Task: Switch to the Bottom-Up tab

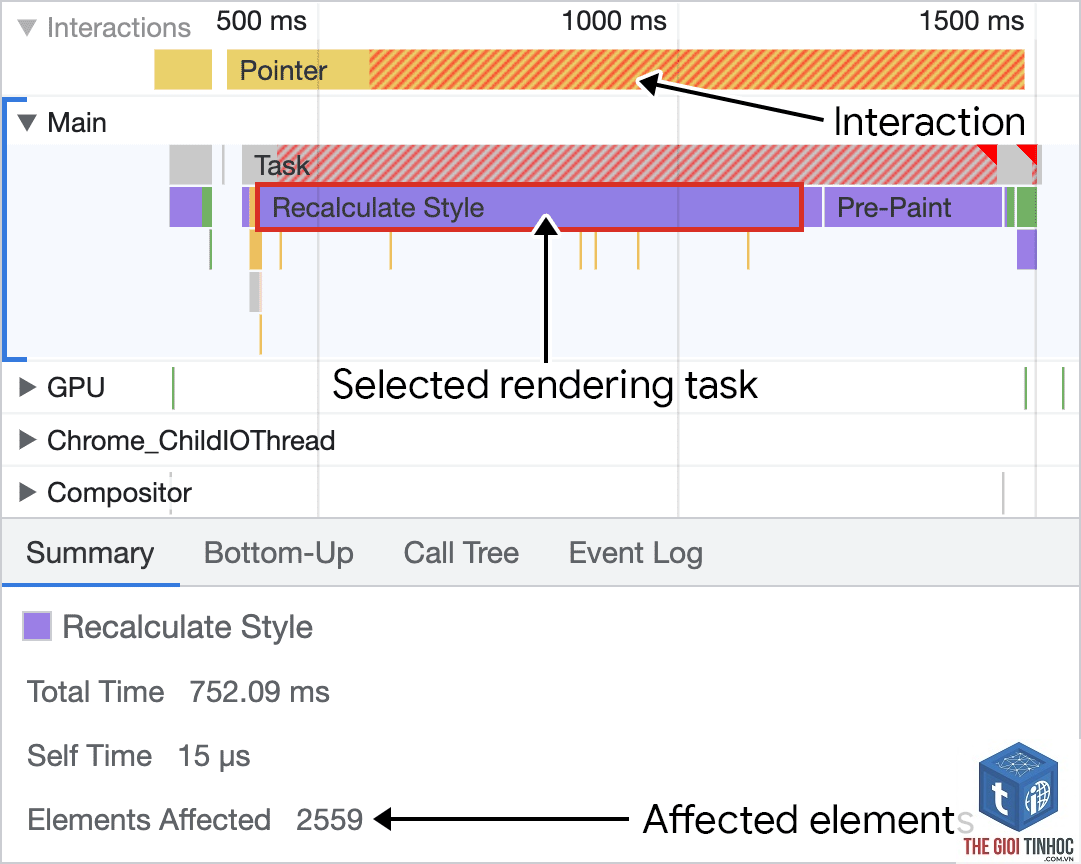Action: click(x=279, y=553)
